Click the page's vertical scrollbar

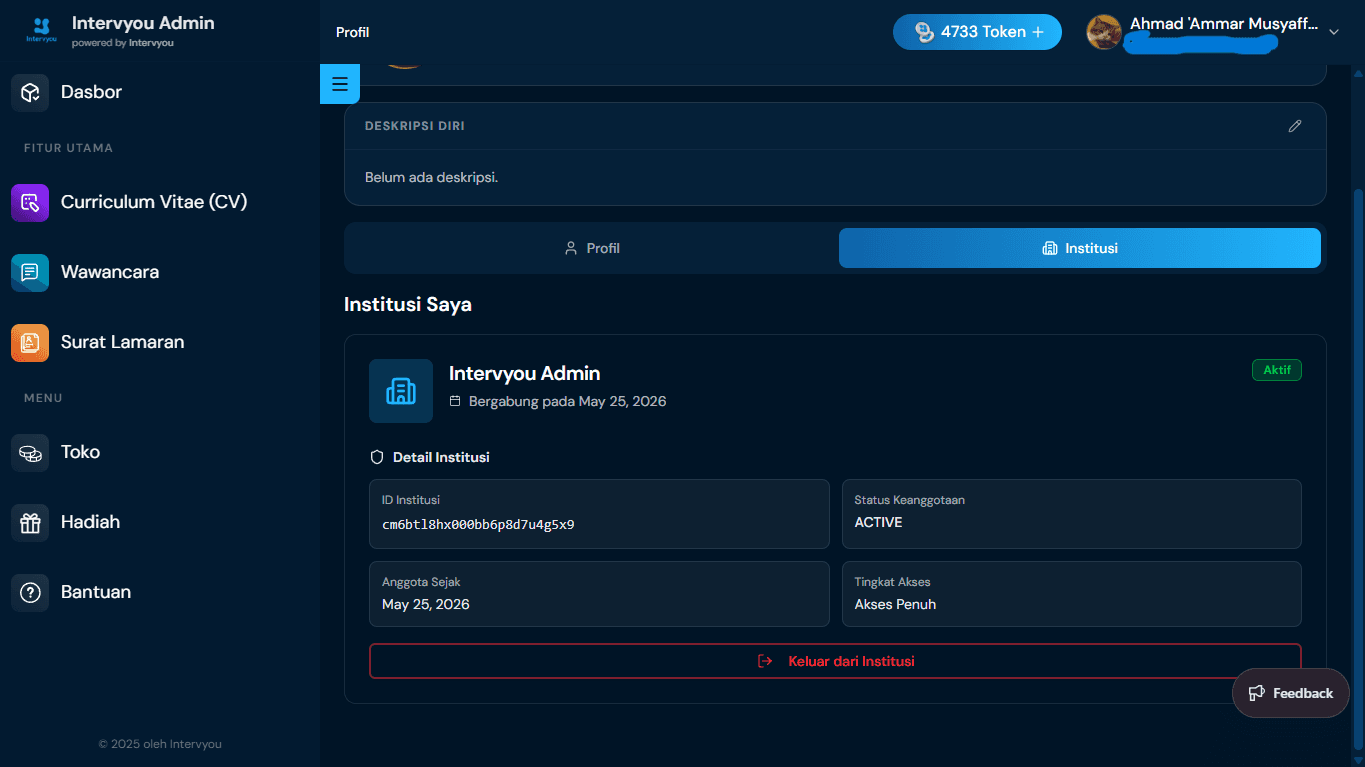tap(1358, 470)
